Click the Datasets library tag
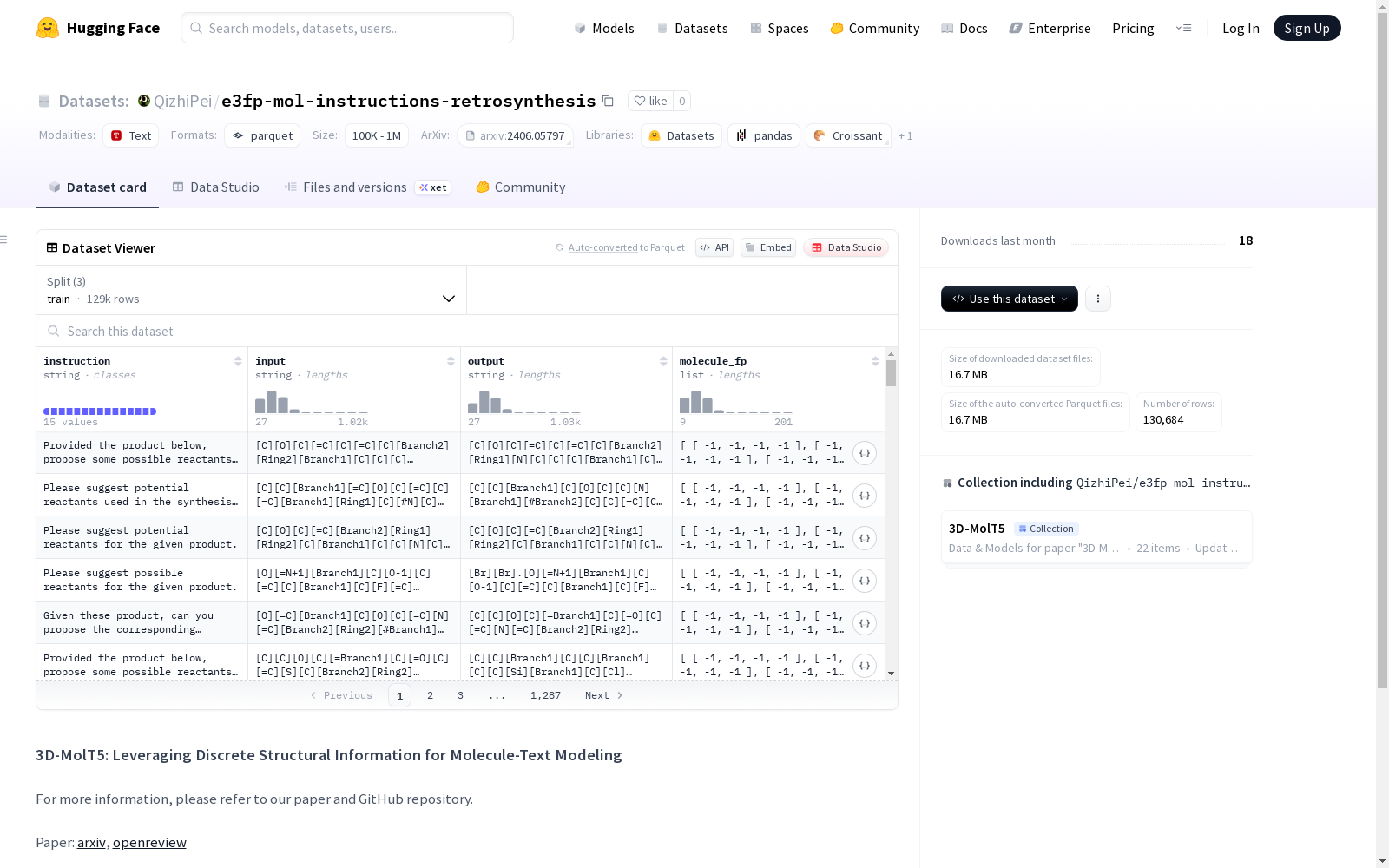Screen dimensions: 1389x868 (681, 135)
